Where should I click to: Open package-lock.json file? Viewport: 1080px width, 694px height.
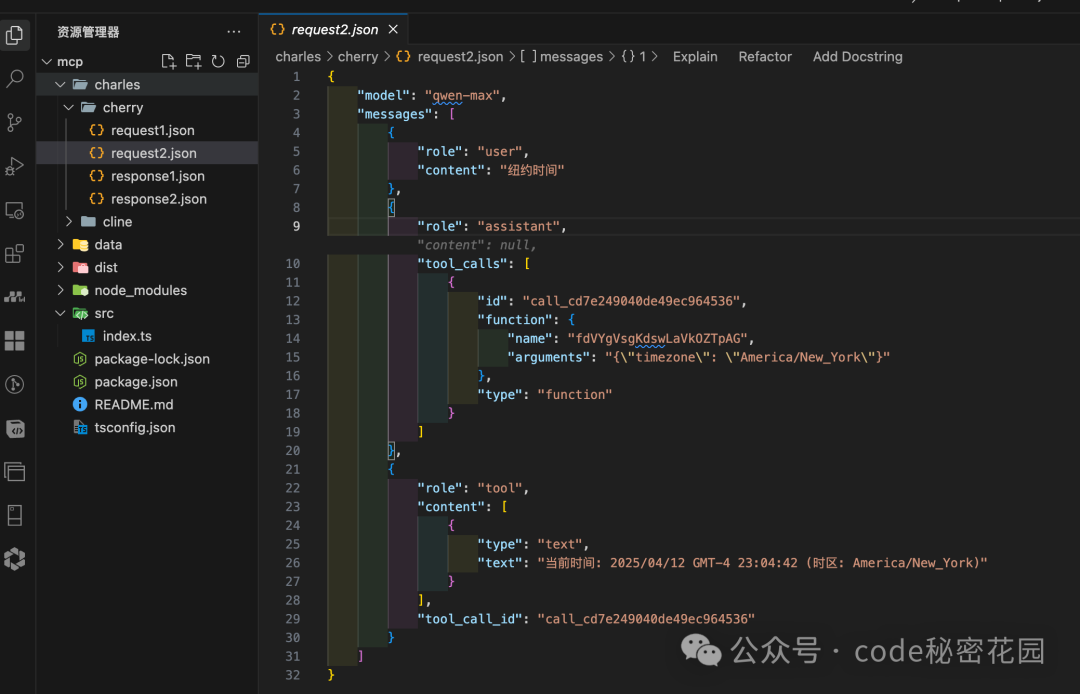(147, 359)
